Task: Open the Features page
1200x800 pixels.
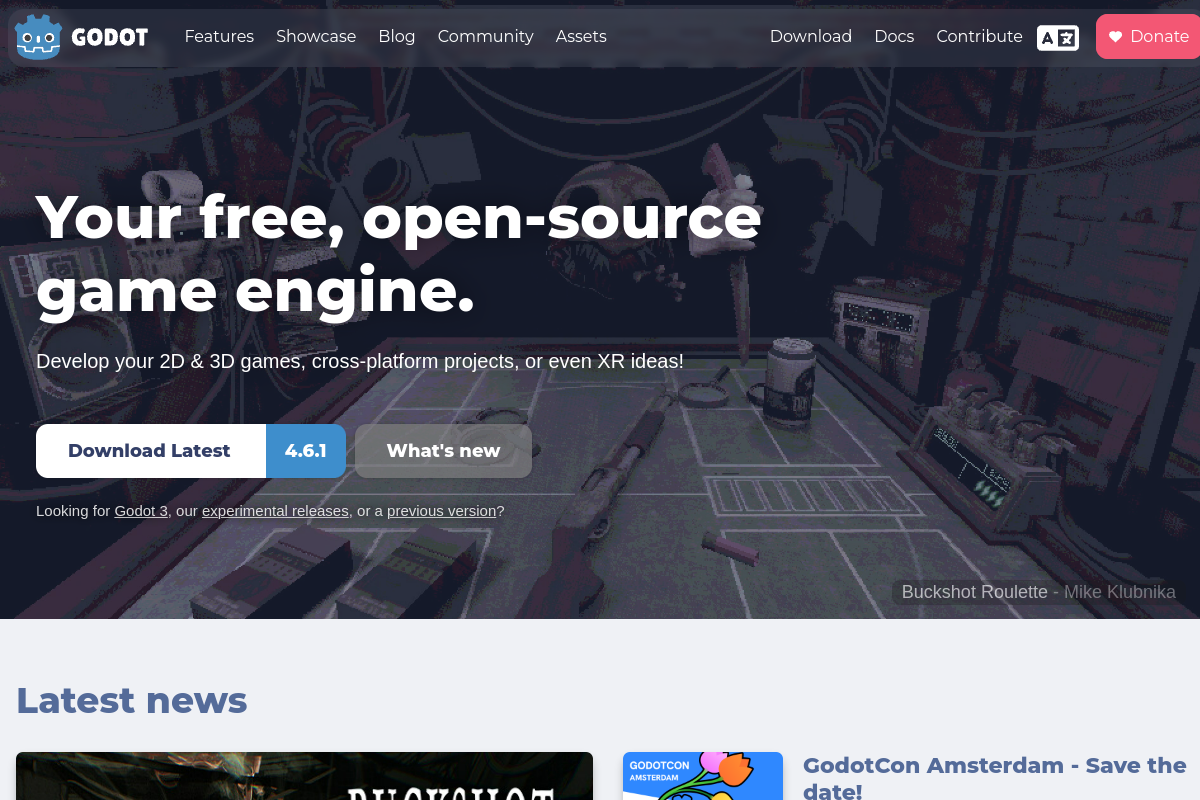Action: [x=219, y=36]
